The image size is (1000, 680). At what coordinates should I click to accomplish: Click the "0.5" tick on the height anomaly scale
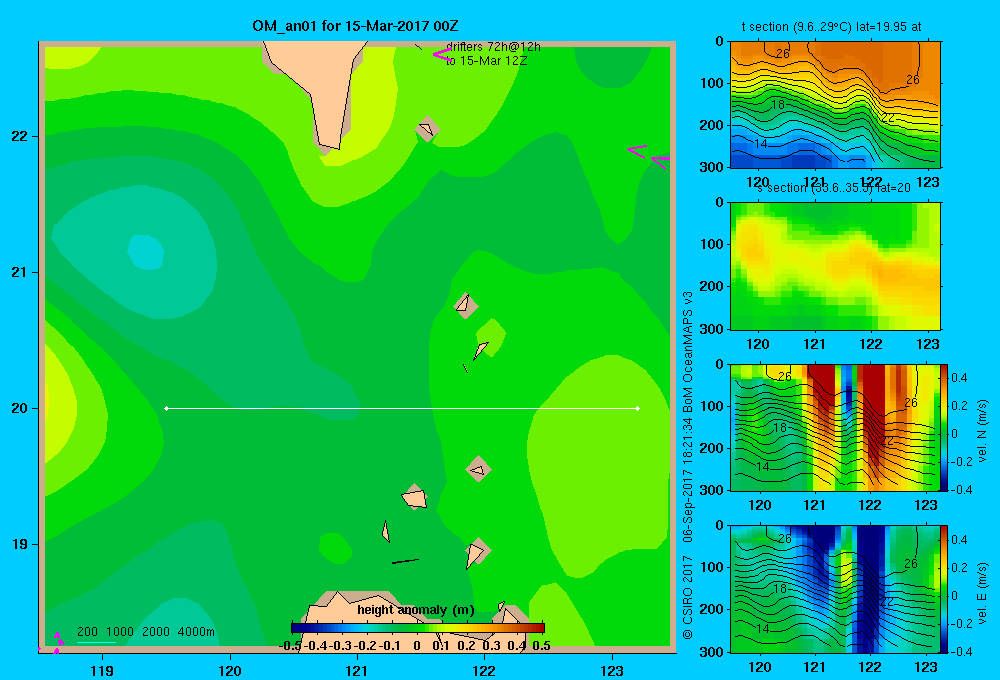(x=541, y=646)
